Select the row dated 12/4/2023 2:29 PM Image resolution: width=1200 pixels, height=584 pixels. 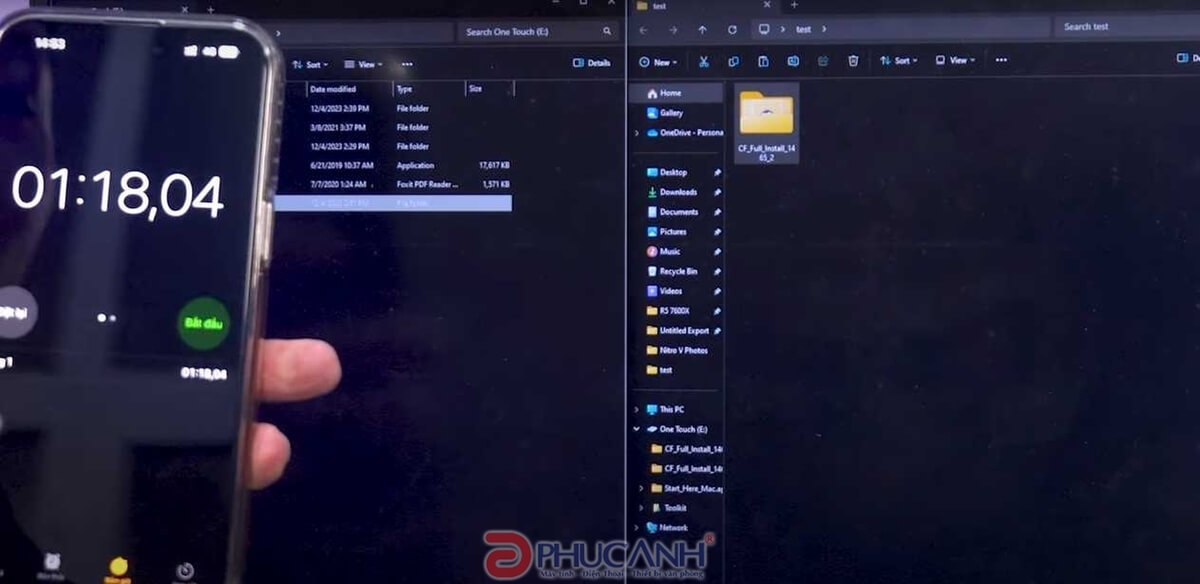(x=393, y=146)
